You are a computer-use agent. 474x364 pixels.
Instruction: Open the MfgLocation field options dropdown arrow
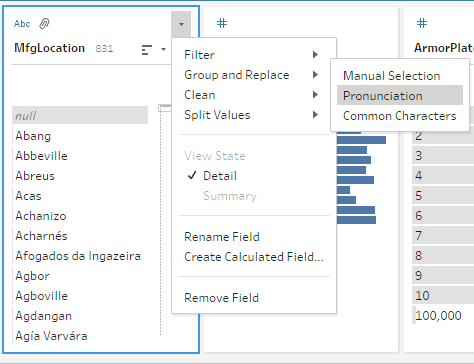181,24
